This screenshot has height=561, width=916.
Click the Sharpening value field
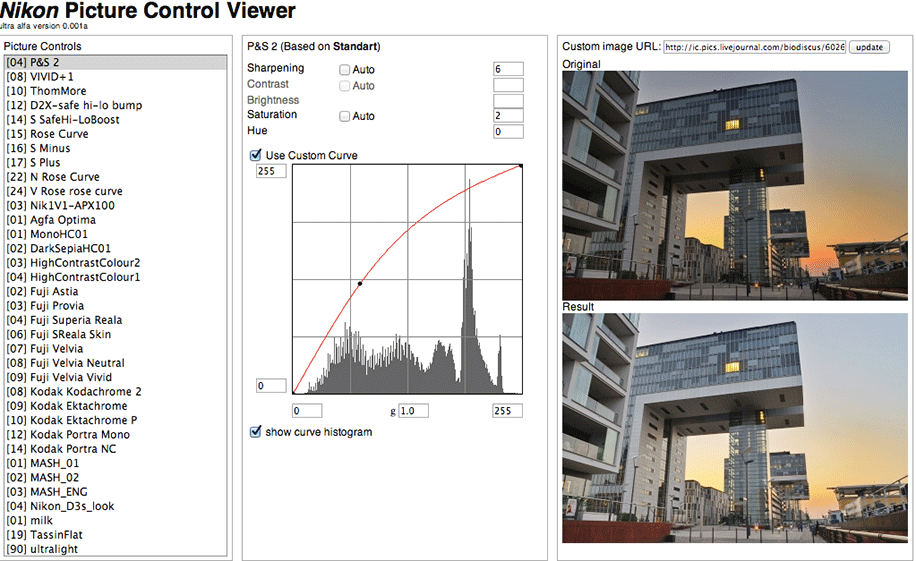click(x=508, y=69)
